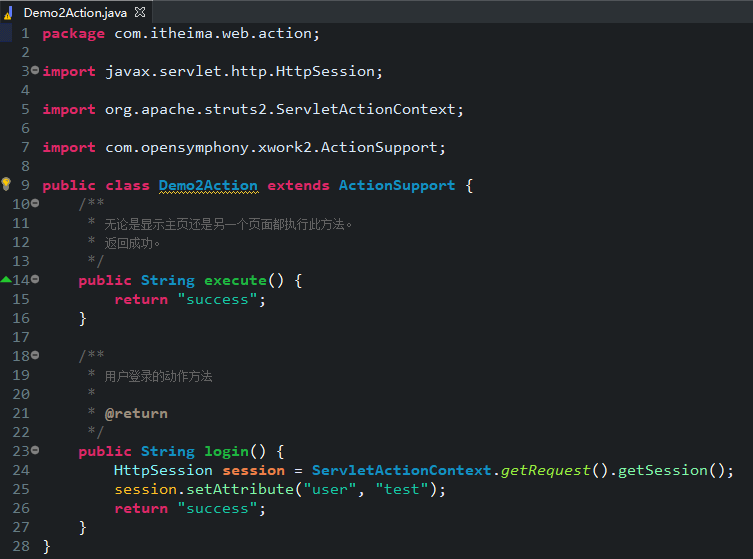Click the login method name
753x559 pixels.
tap(226, 451)
